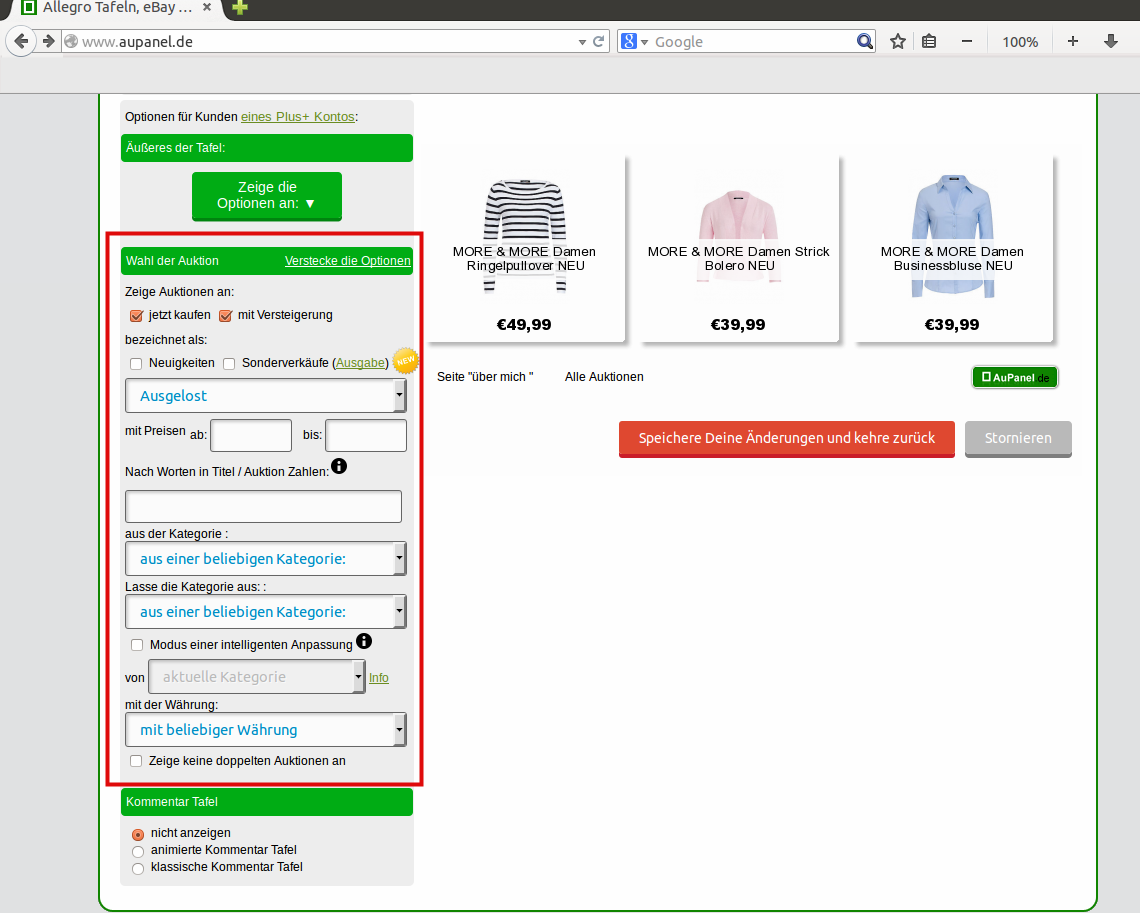1140x913 pixels.
Task: Click the Wahl der Auktion header label
Action: pos(172,261)
